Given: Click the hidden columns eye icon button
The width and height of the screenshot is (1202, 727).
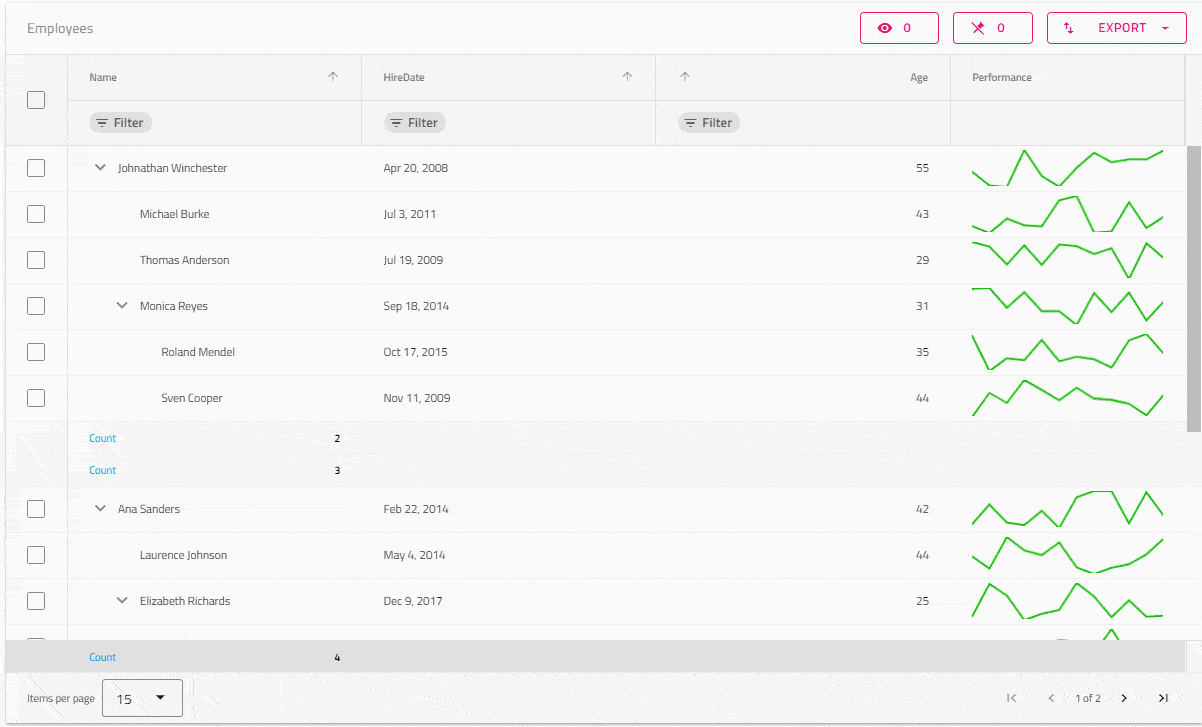Looking at the screenshot, I should pos(898,28).
